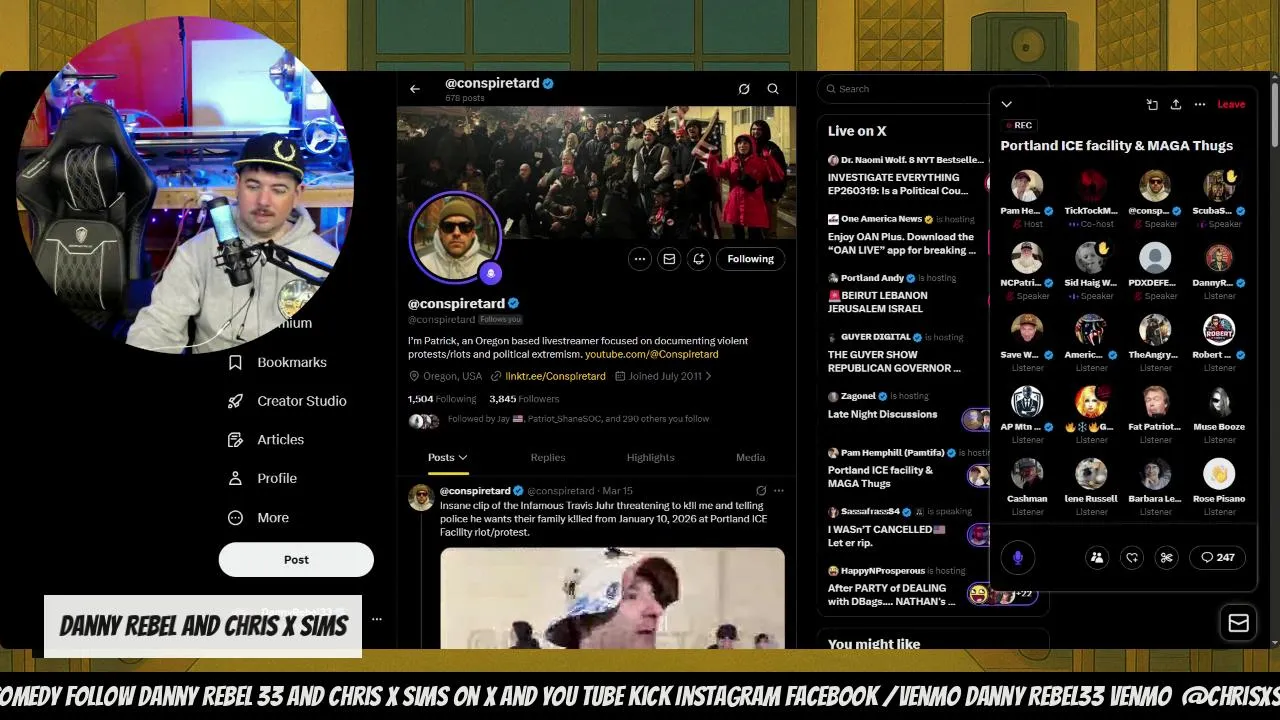Switch to the Media tab
1280x720 pixels.
coord(750,457)
